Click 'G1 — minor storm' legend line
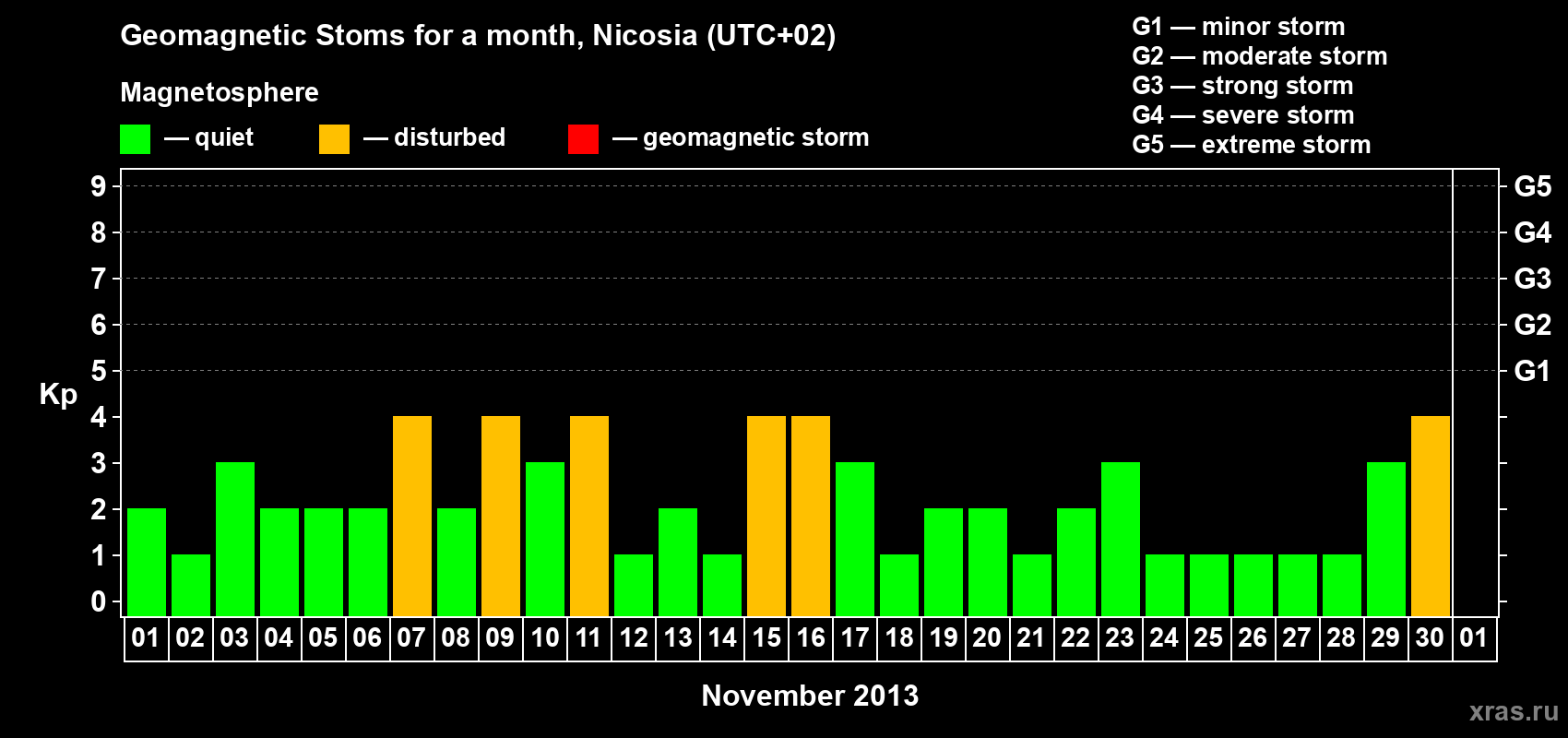 pyautogui.click(x=1239, y=27)
